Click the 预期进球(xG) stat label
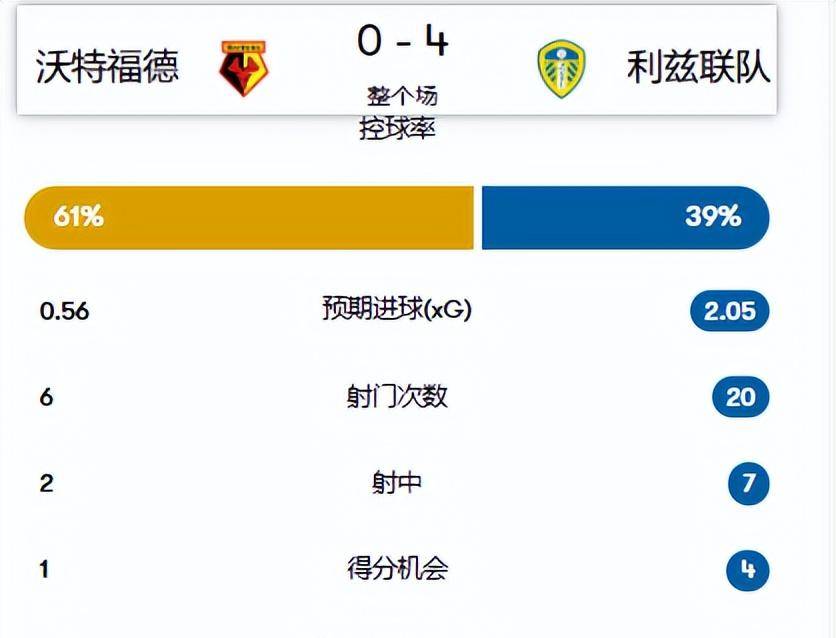The image size is (836, 638). click(397, 310)
